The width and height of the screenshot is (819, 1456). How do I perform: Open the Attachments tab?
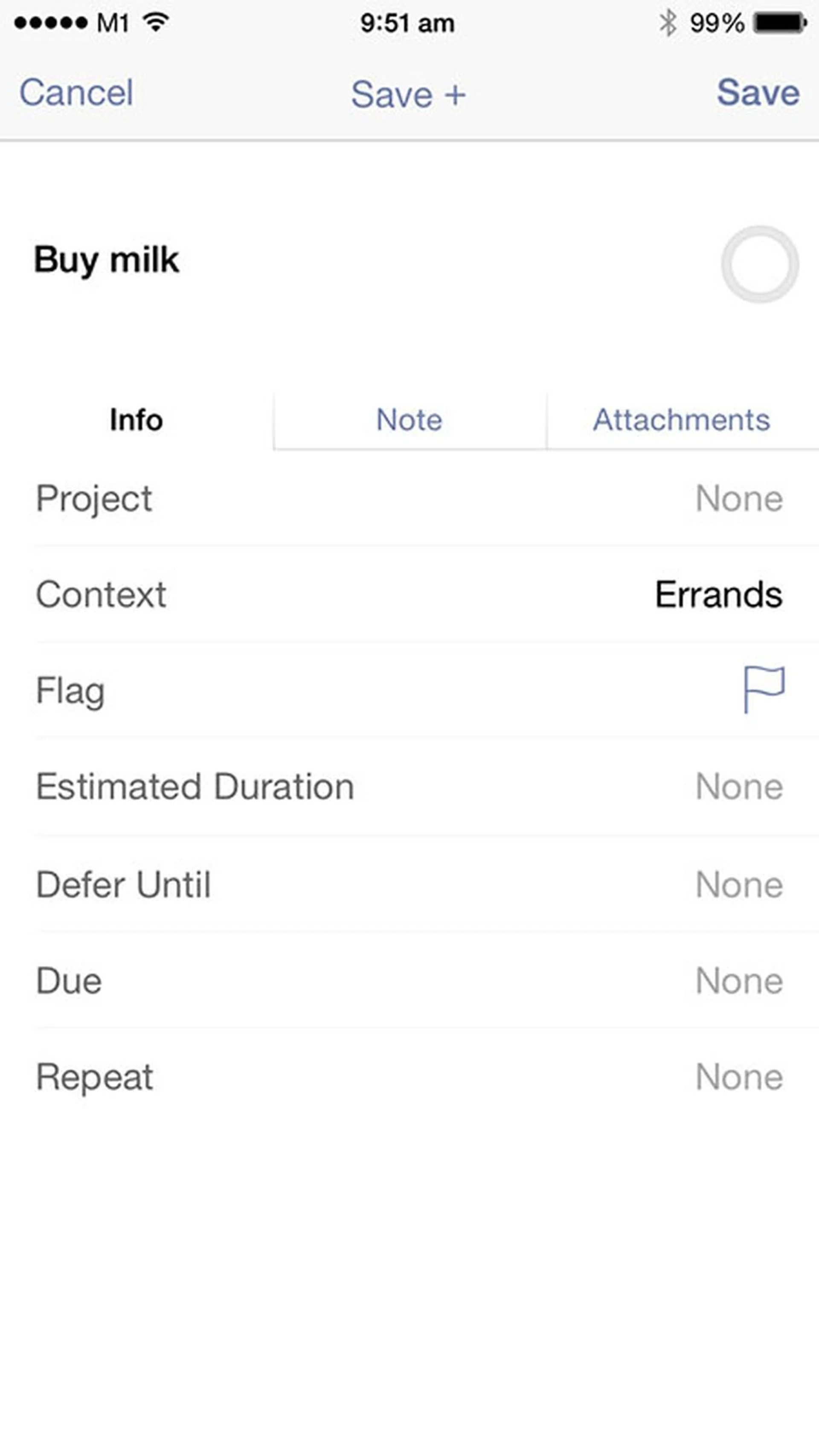[x=682, y=420]
